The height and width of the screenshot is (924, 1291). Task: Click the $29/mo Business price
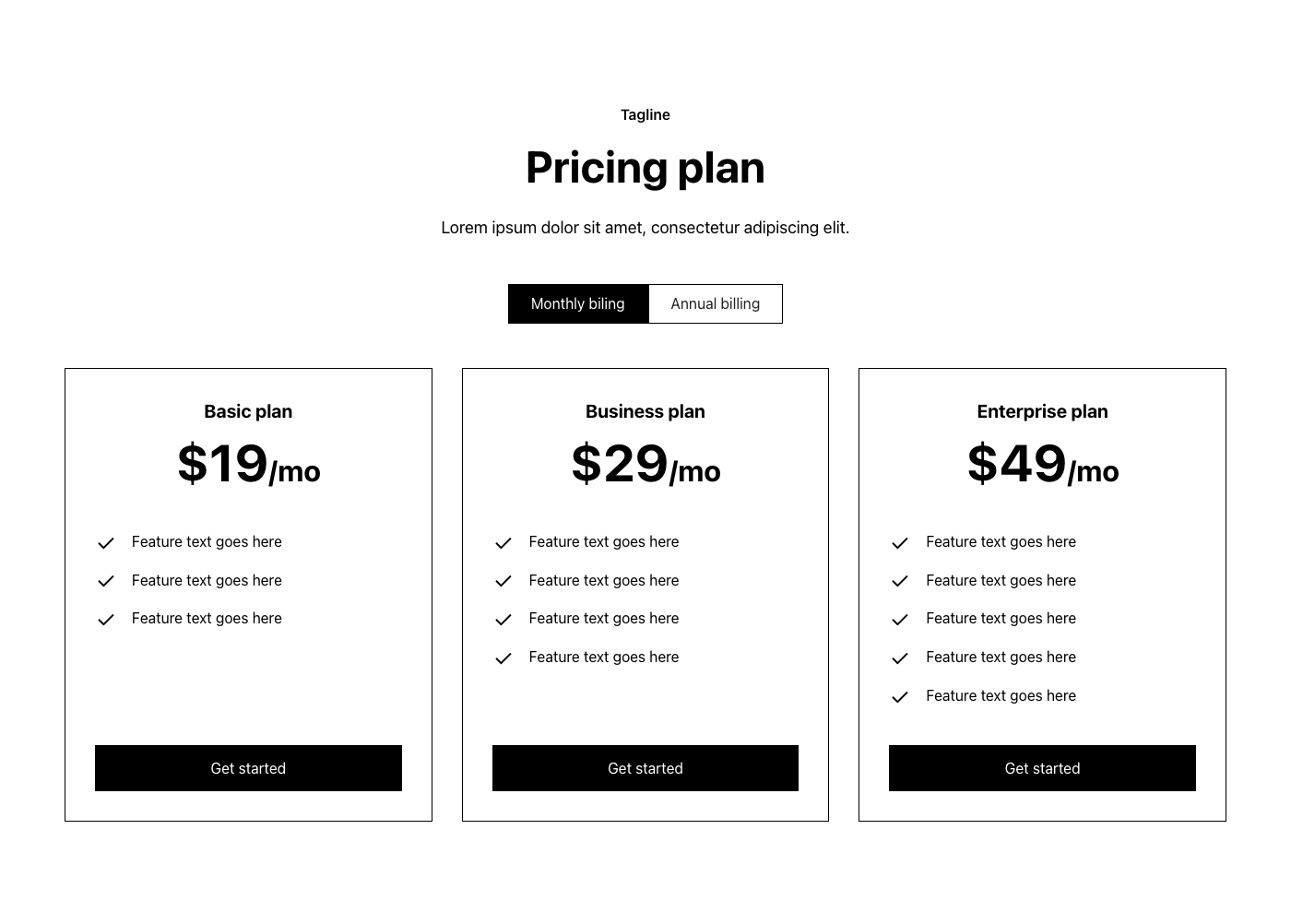pyautogui.click(x=645, y=464)
